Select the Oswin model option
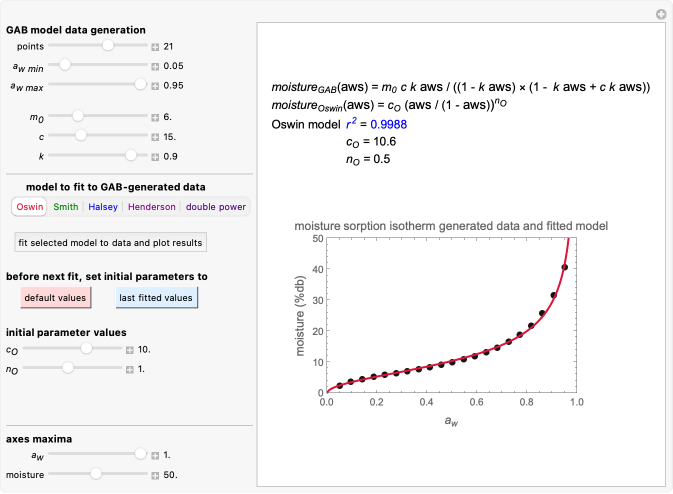Screen dimensions: 673x494 (x=30, y=207)
